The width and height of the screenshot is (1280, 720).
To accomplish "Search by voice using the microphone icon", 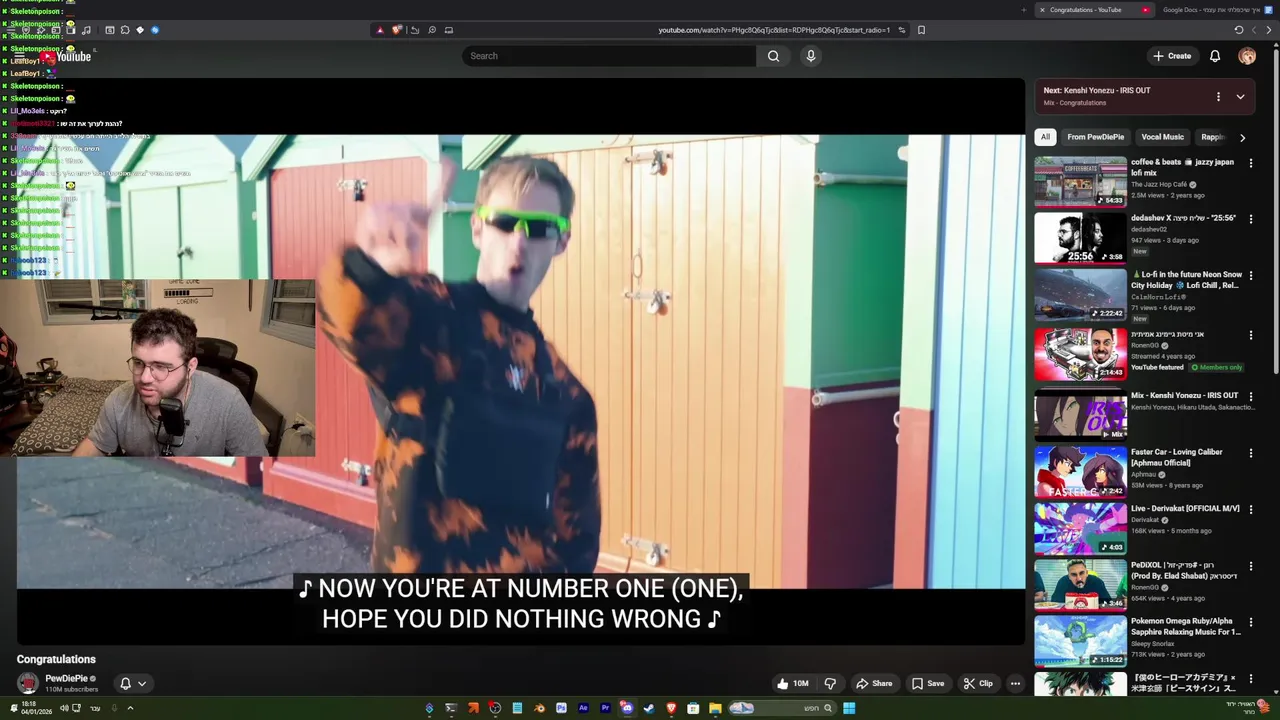I will click(811, 56).
